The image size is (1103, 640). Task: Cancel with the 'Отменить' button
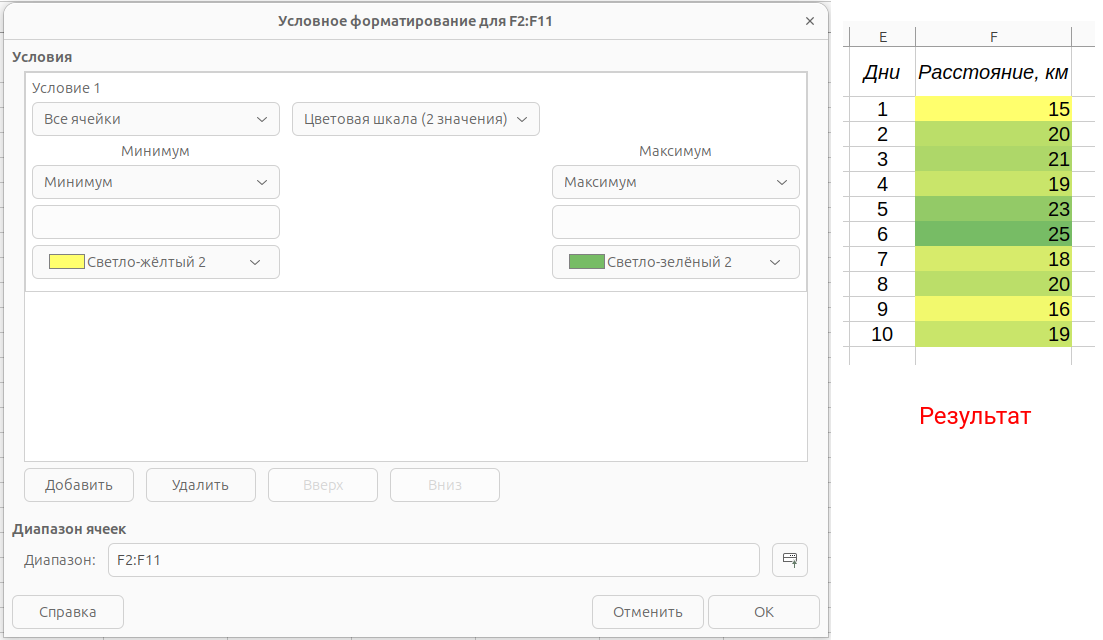click(647, 612)
